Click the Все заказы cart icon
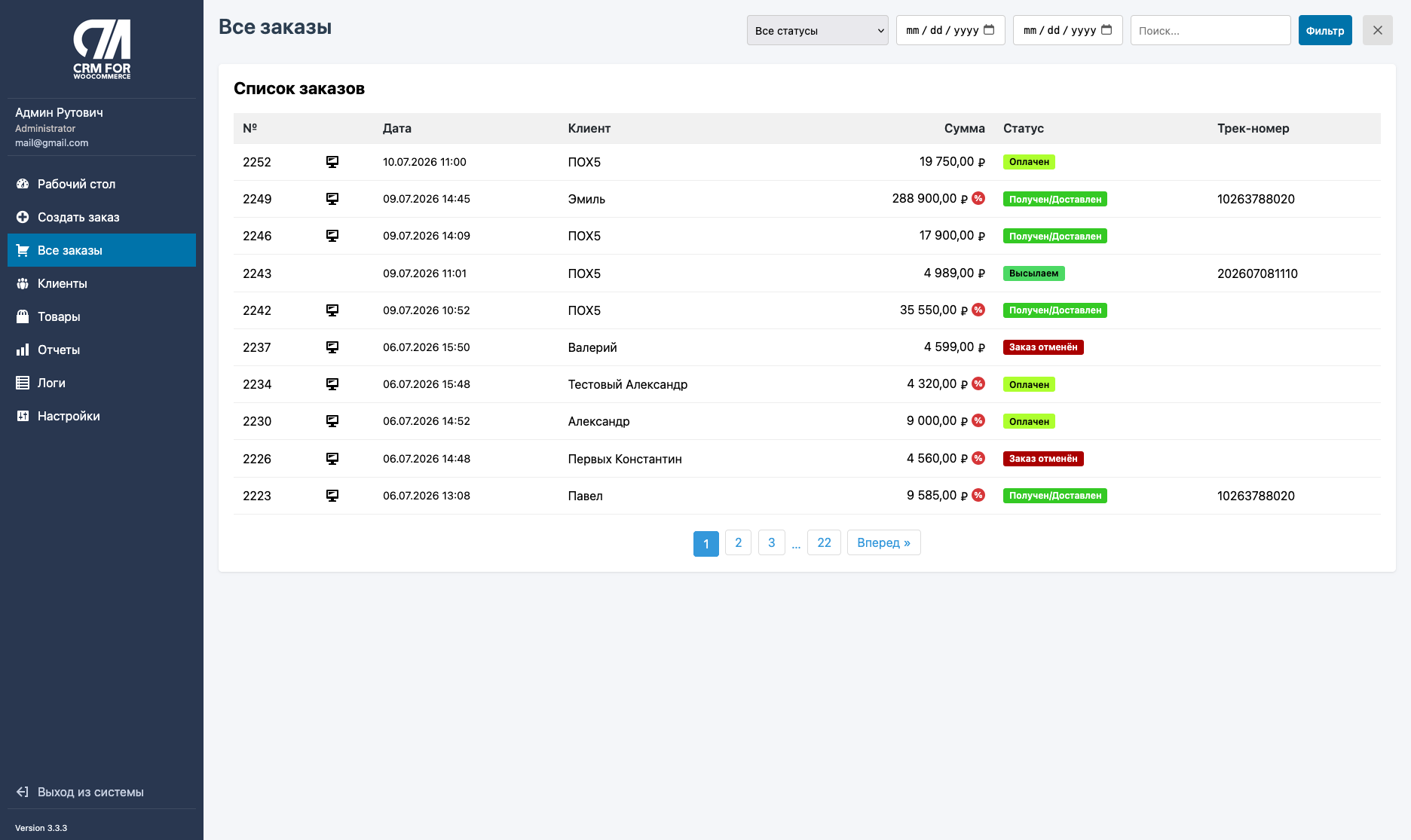Viewport: 1411px width, 840px height. click(x=23, y=250)
